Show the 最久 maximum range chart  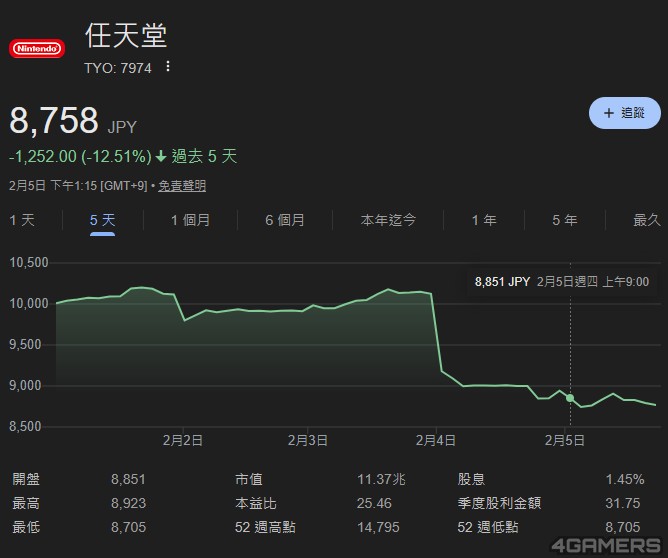pos(647,220)
